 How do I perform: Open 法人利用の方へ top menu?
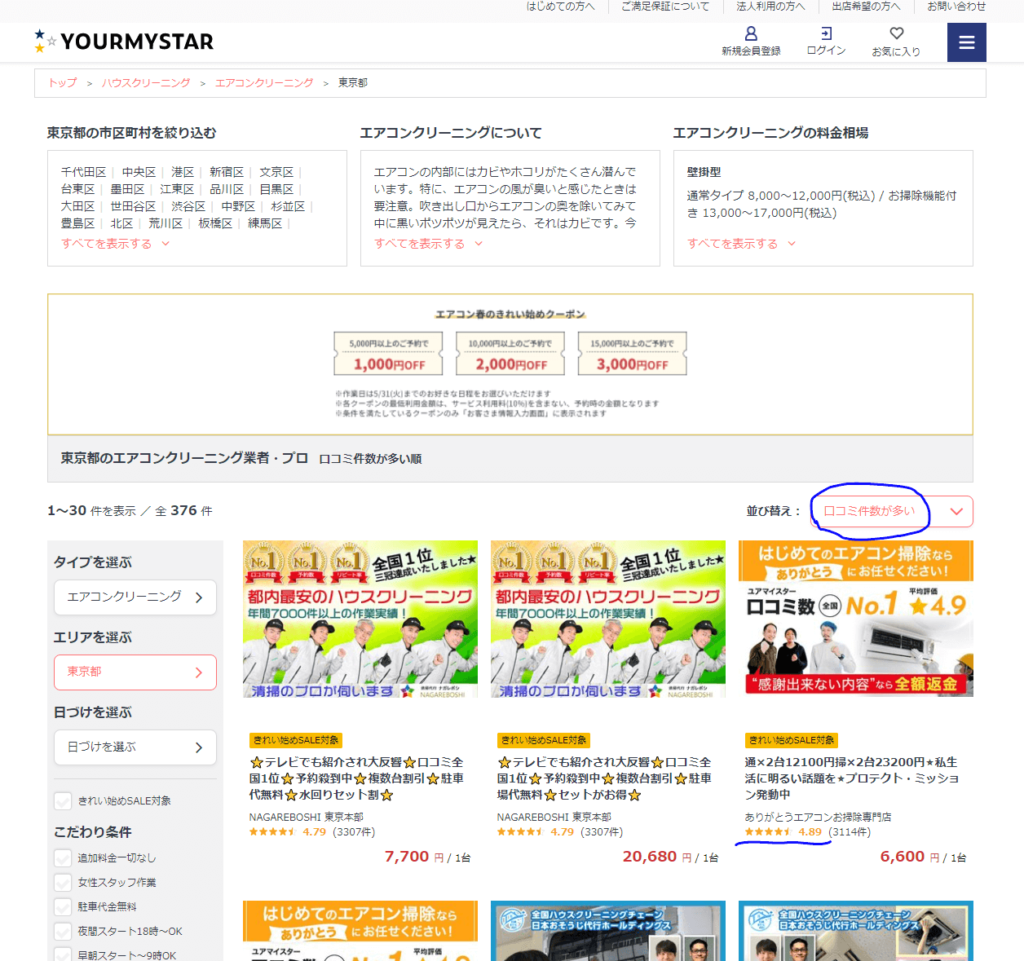coord(770,7)
